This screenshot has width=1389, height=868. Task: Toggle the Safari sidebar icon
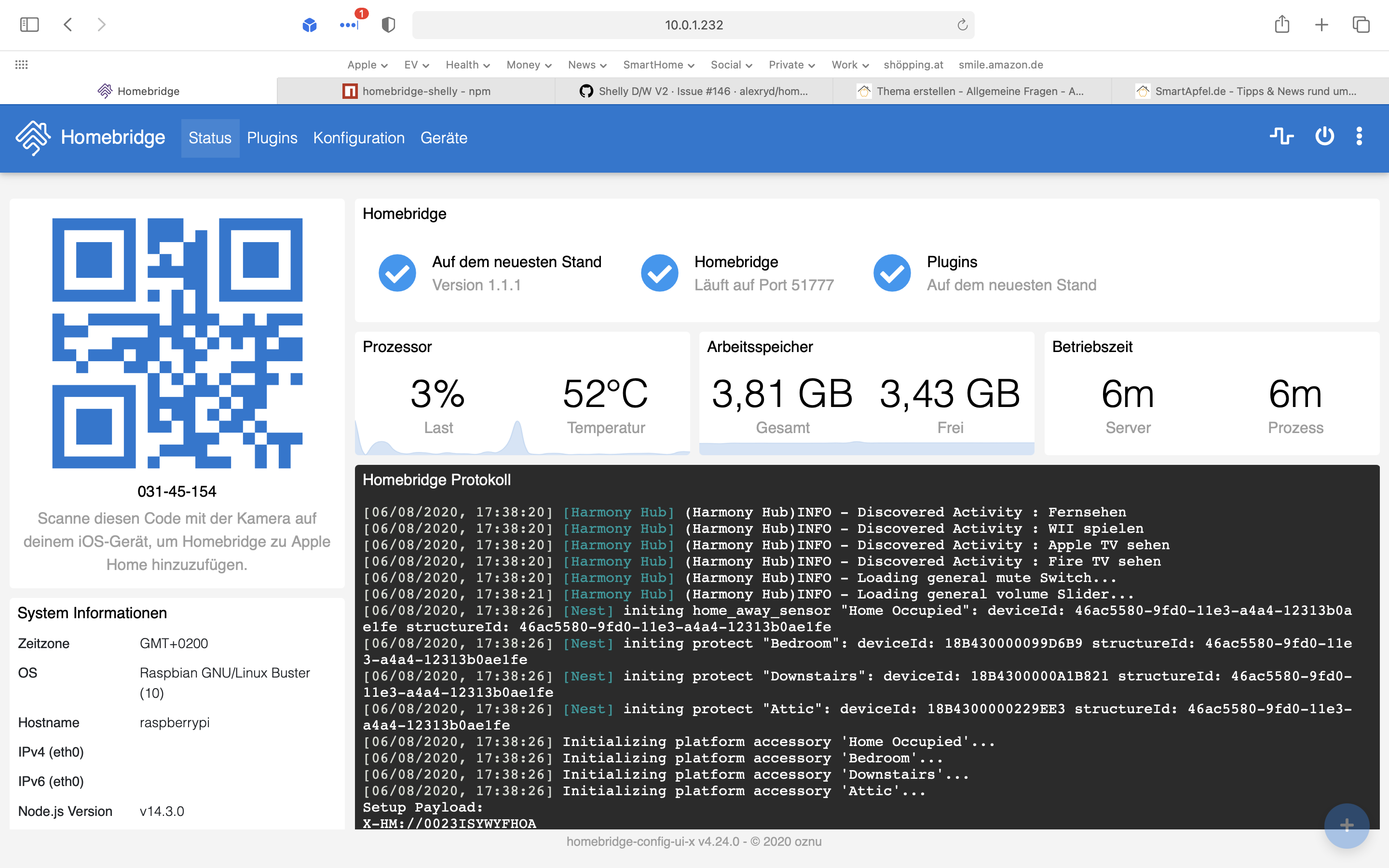(29, 25)
